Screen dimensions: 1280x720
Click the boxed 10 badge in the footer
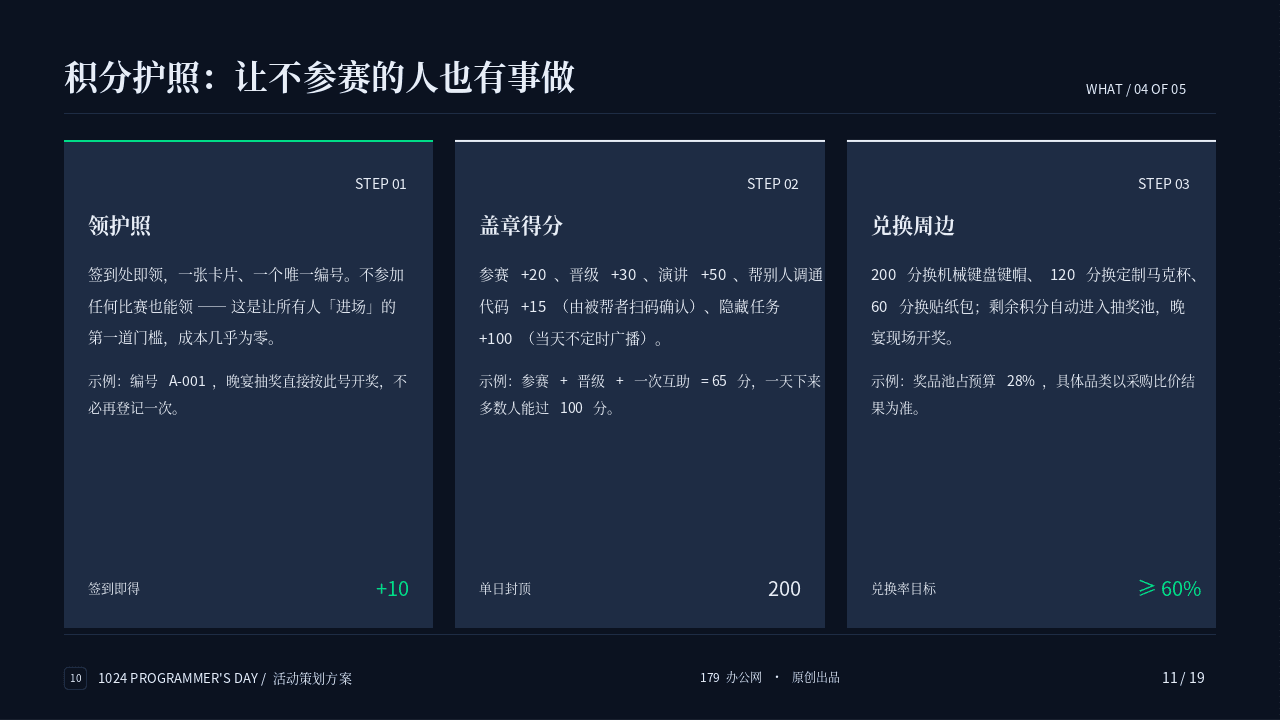click(76, 678)
